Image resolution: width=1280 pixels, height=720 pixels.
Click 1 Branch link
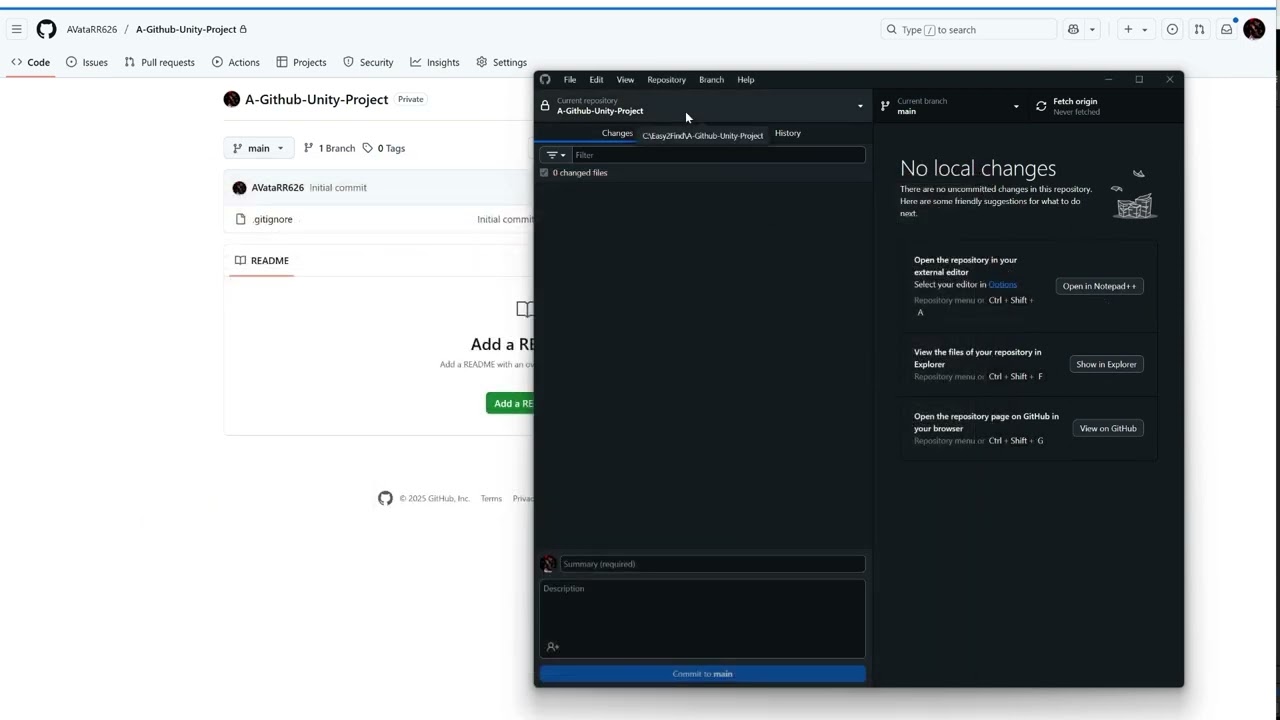pos(328,148)
